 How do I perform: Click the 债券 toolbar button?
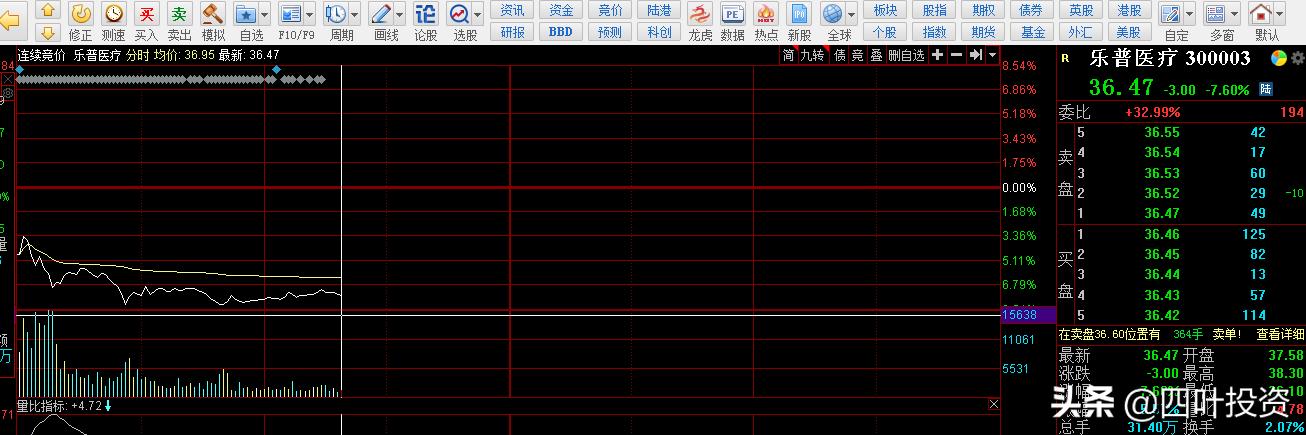(x=1032, y=10)
